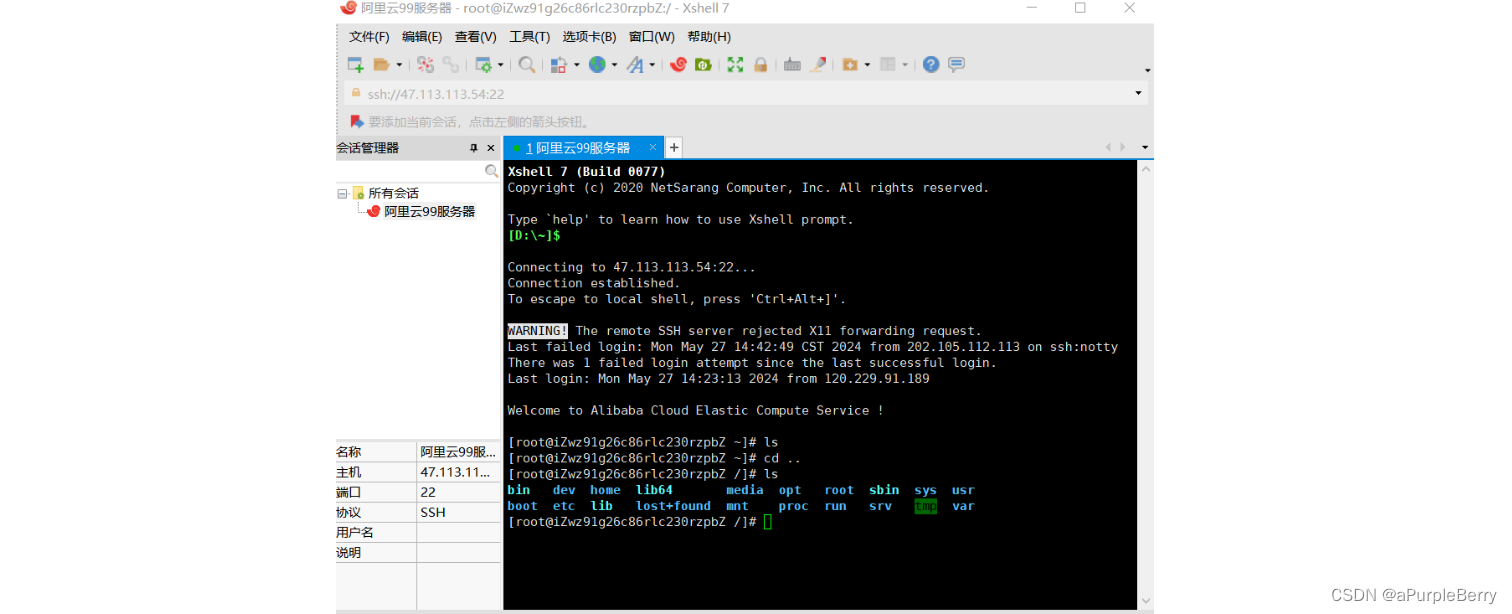Expand the properties icon dropdown arrow
The height and width of the screenshot is (614, 1512).
pyautogui.click(x=501, y=65)
